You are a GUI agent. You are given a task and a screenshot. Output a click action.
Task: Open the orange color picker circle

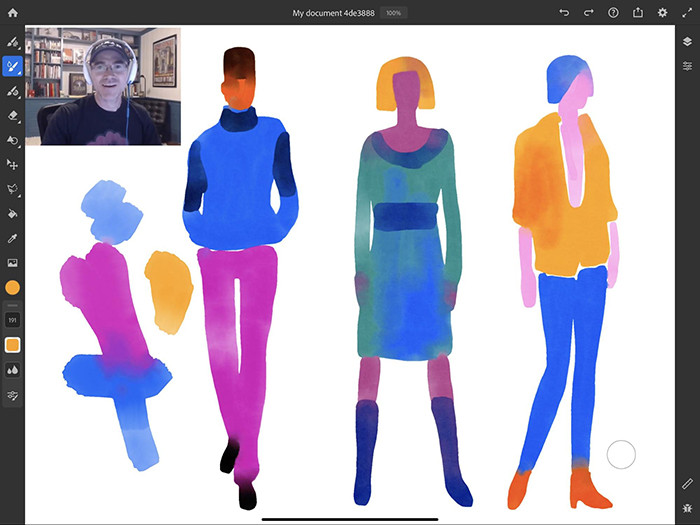(13, 288)
